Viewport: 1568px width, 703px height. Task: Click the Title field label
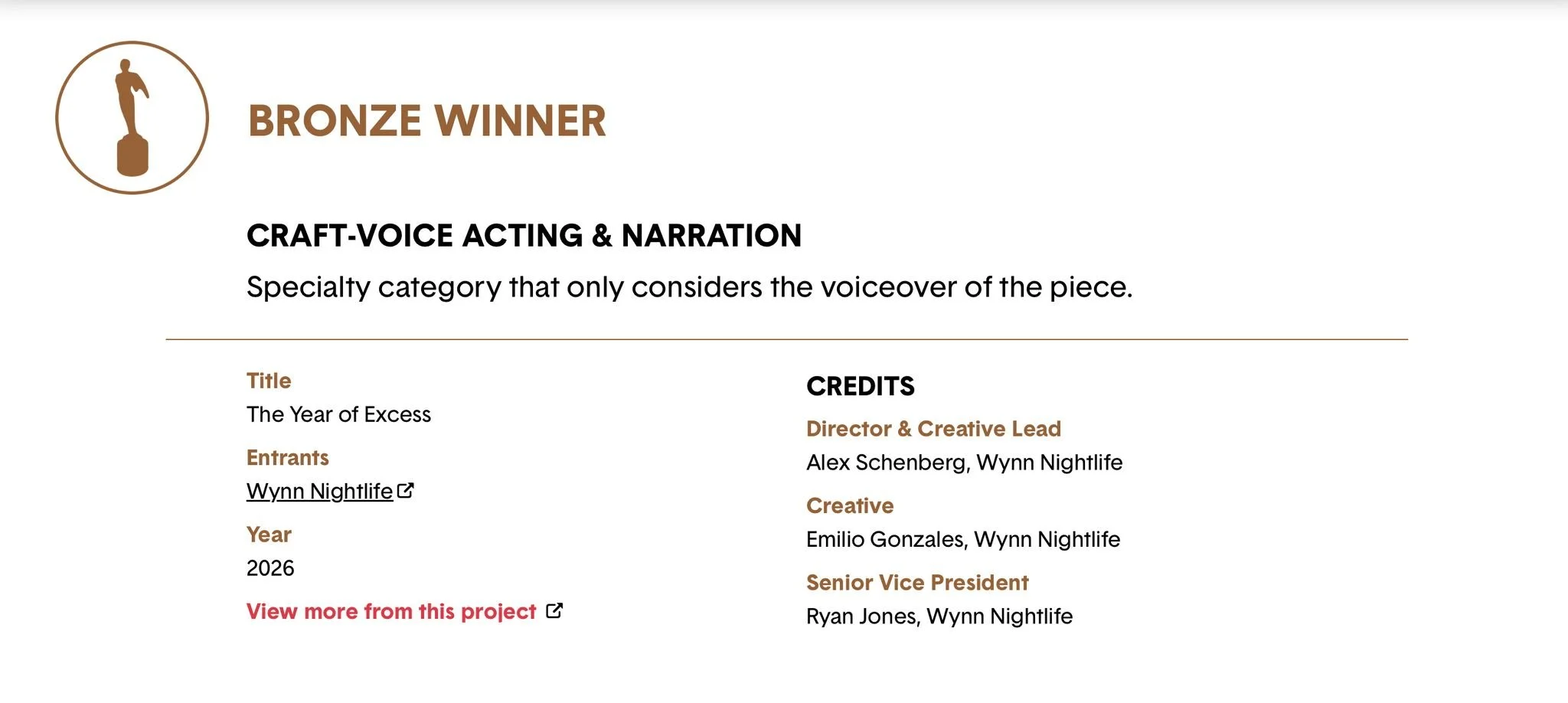click(x=269, y=381)
